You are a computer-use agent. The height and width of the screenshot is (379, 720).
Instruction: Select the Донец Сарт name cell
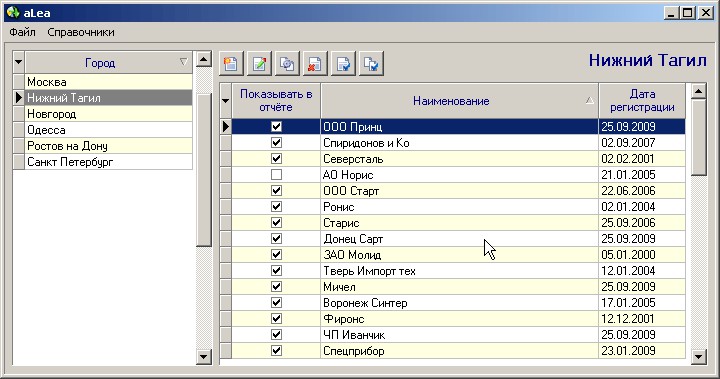point(459,238)
